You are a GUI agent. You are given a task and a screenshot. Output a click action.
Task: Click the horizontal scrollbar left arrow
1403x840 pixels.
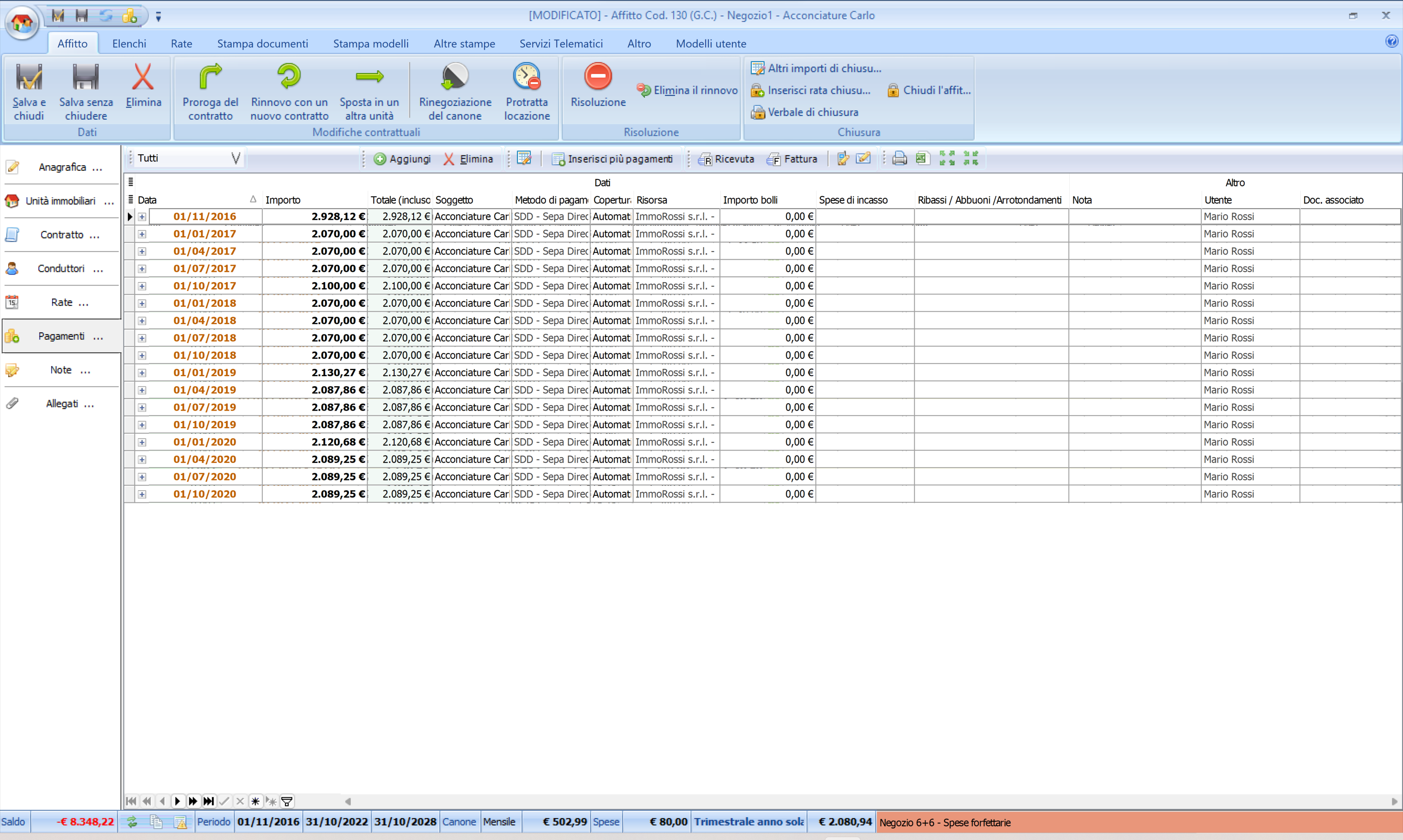tap(348, 801)
